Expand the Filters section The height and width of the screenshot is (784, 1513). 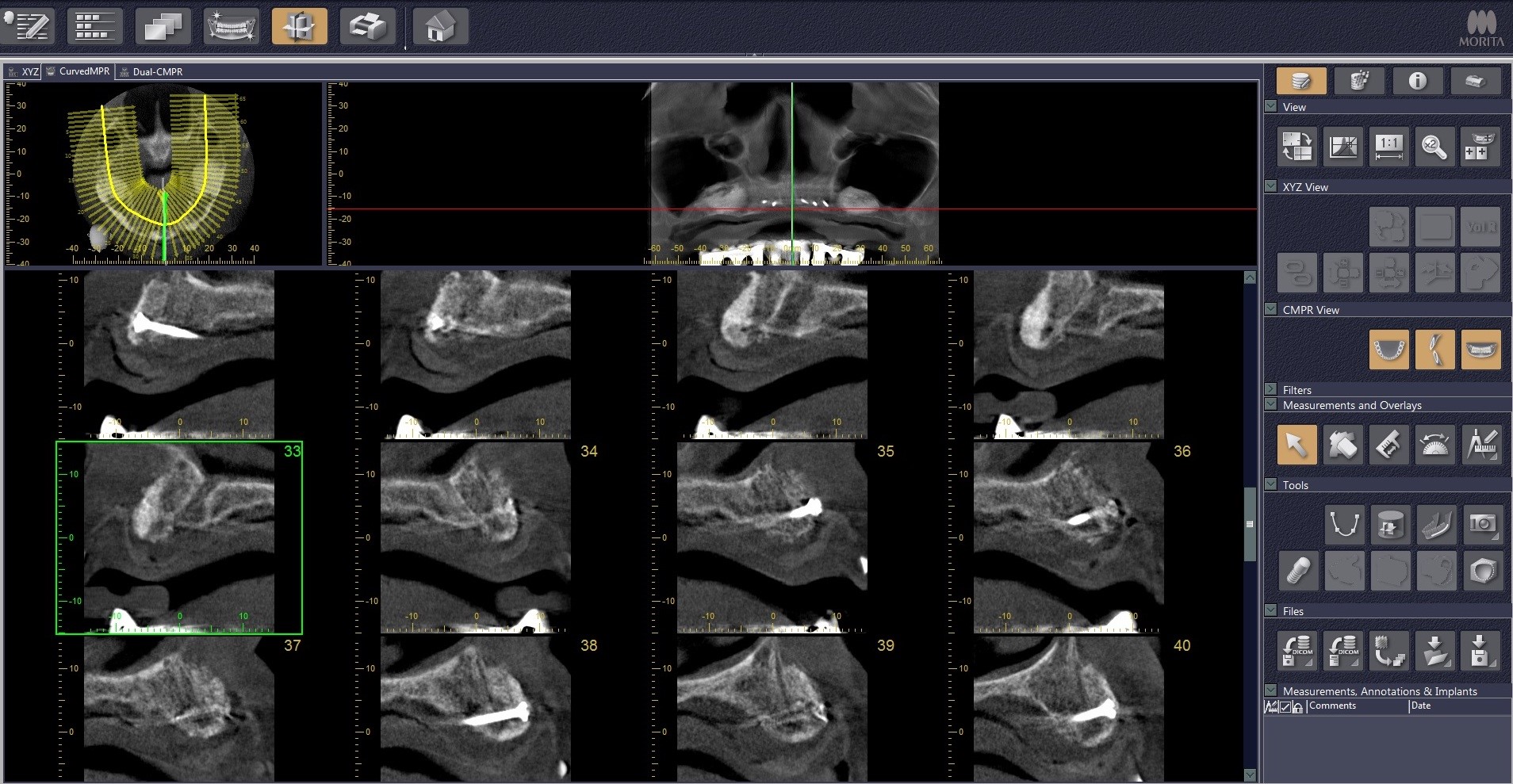click(x=1271, y=389)
